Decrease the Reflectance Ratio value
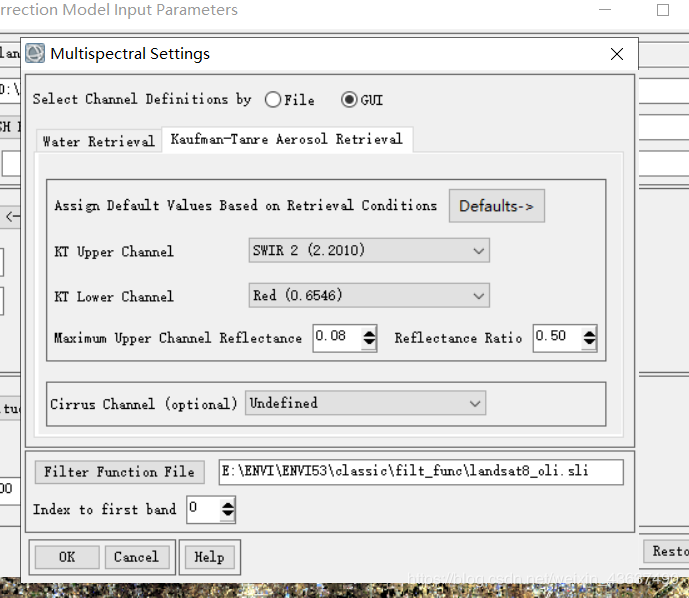This screenshot has width=689, height=598. tap(589, 344)
